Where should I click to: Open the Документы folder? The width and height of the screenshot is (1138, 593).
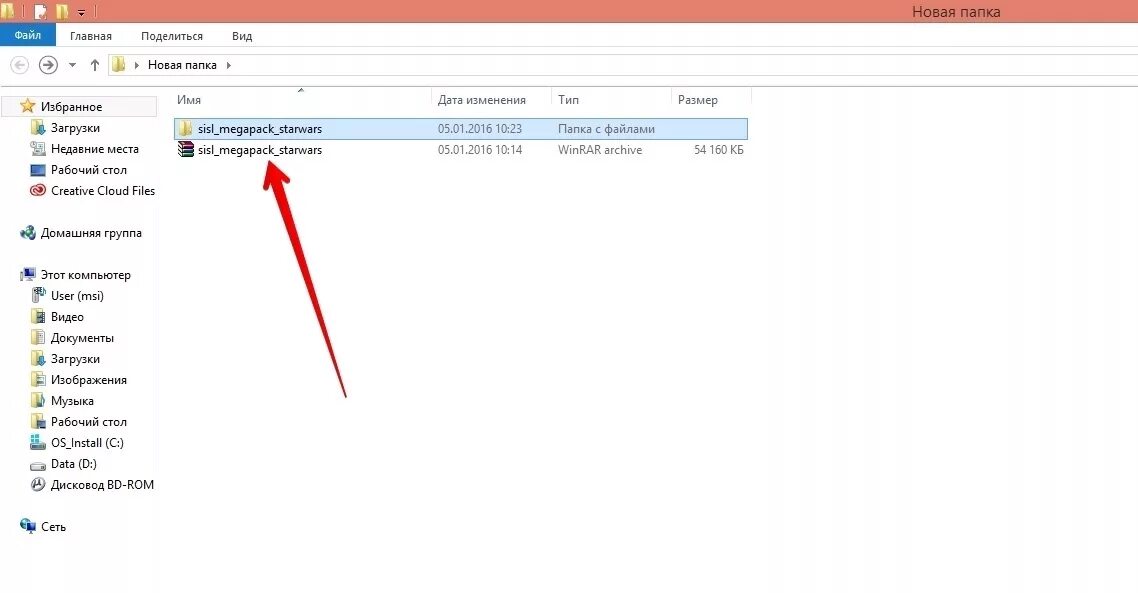pyautogui.click(x=82, y=338)
